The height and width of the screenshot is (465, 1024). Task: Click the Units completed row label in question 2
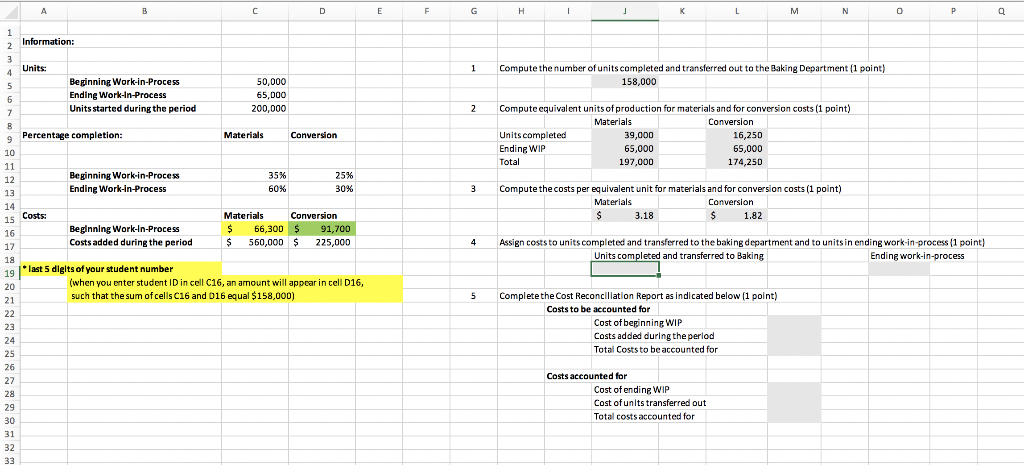tap(532, 135)
